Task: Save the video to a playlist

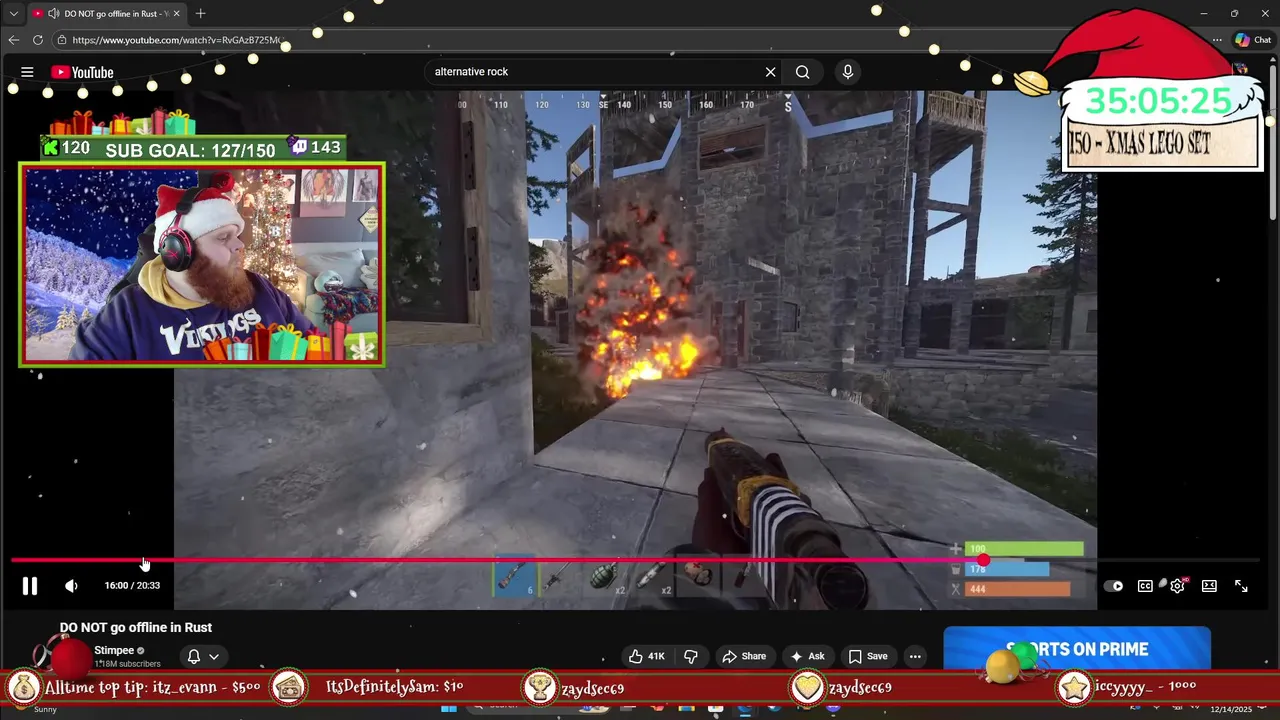Action: [x=868, y=657]
